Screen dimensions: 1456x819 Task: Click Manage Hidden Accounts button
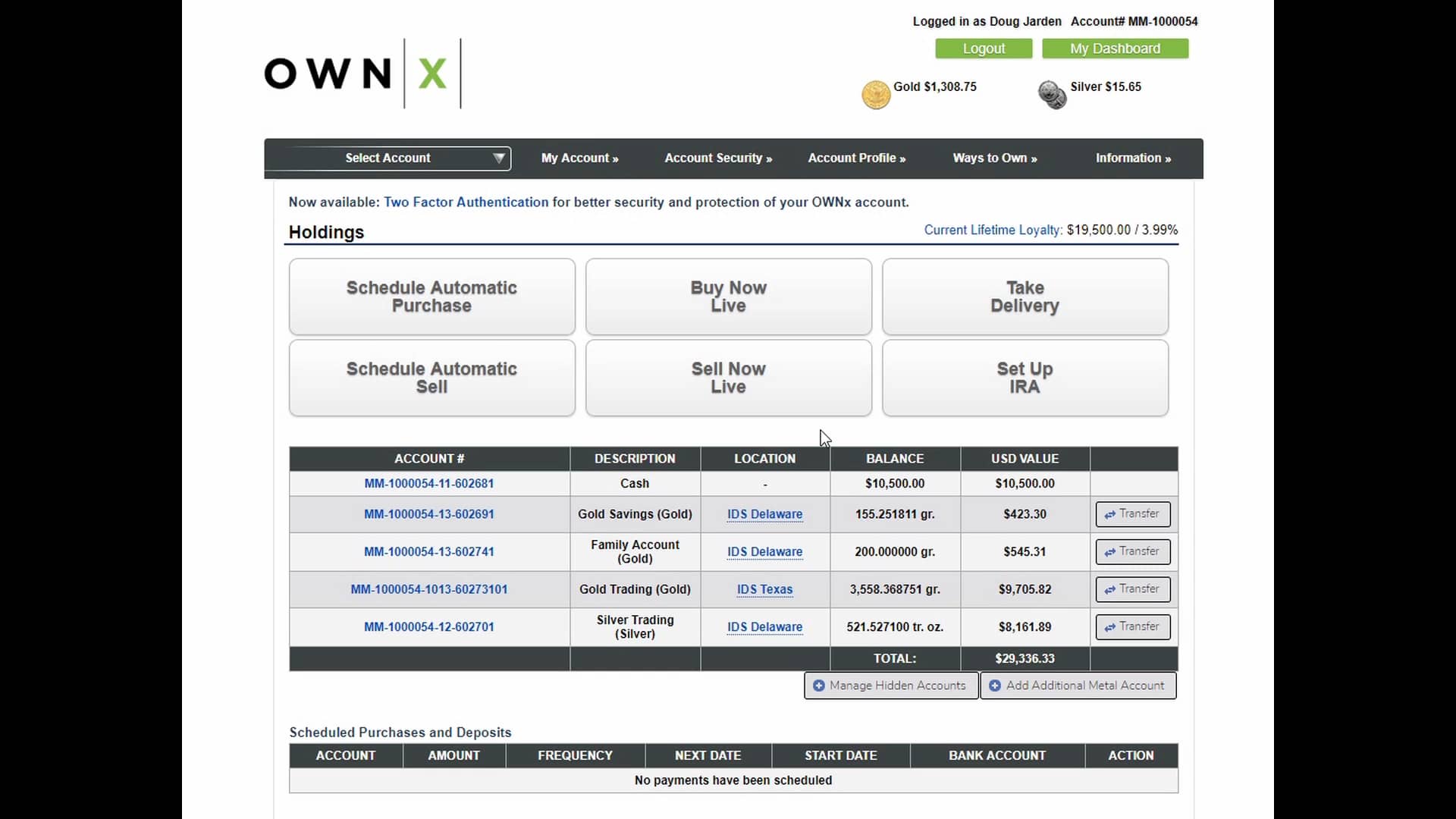[x=891, y=686]
